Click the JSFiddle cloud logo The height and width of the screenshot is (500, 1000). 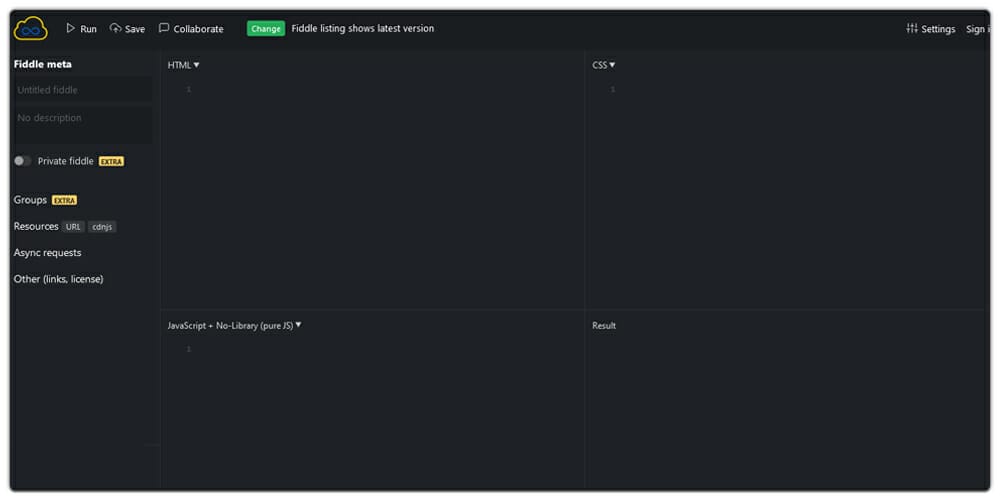tap(31, 29)
